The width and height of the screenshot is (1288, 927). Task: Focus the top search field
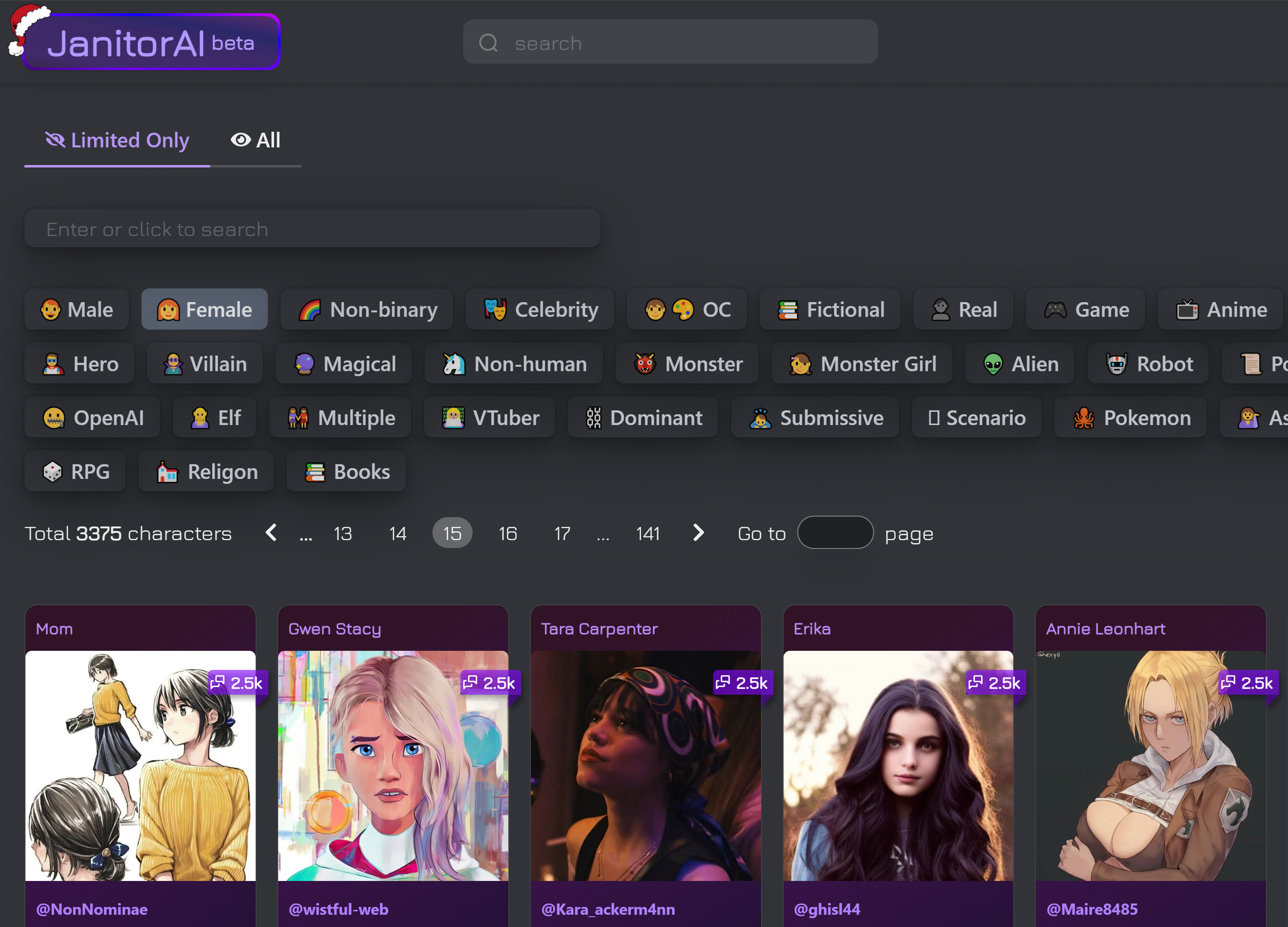[x=670, y=43]
